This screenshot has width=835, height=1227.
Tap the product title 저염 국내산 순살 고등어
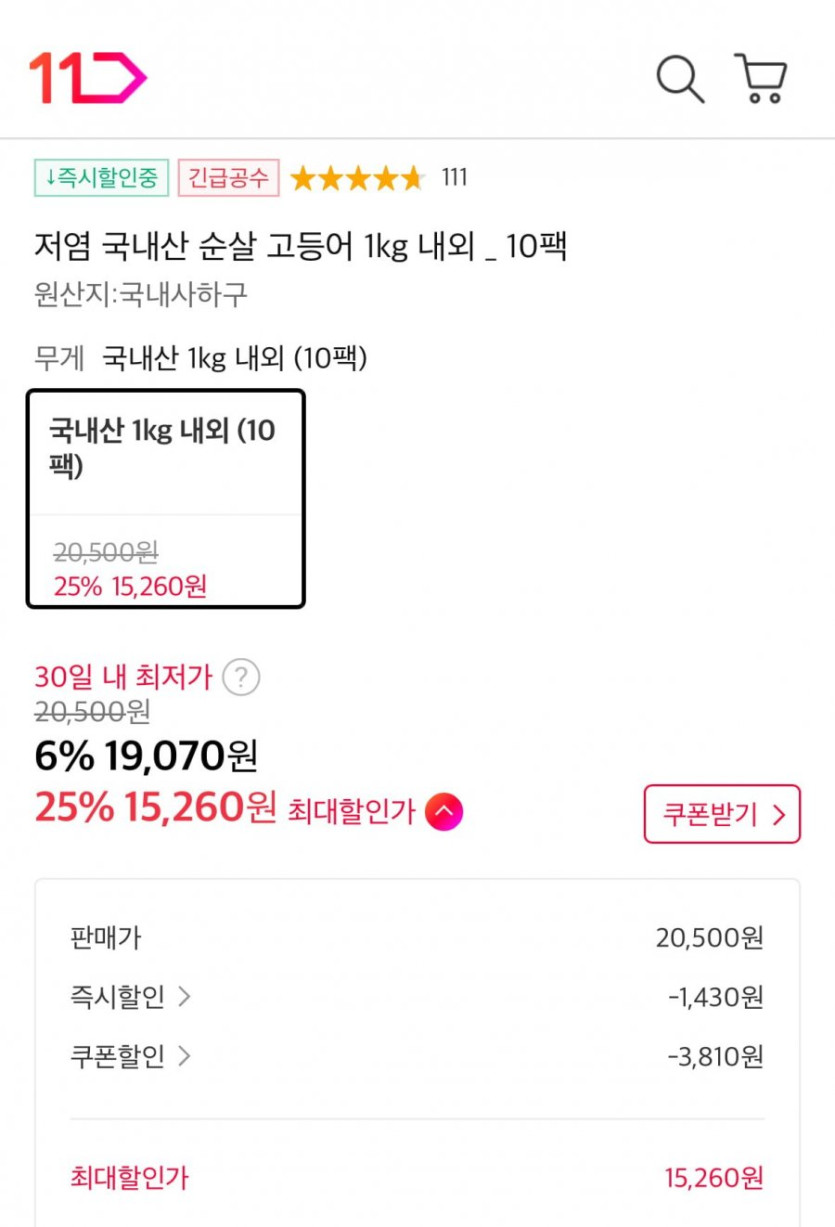click(300, 246)
